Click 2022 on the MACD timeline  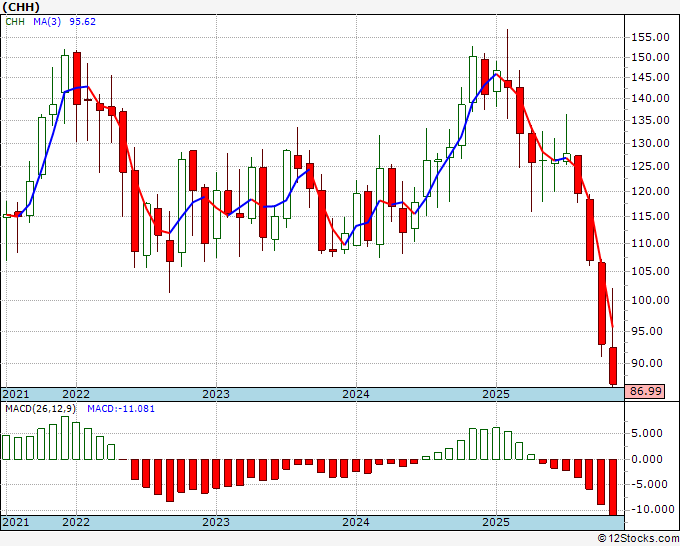point(76,522)
